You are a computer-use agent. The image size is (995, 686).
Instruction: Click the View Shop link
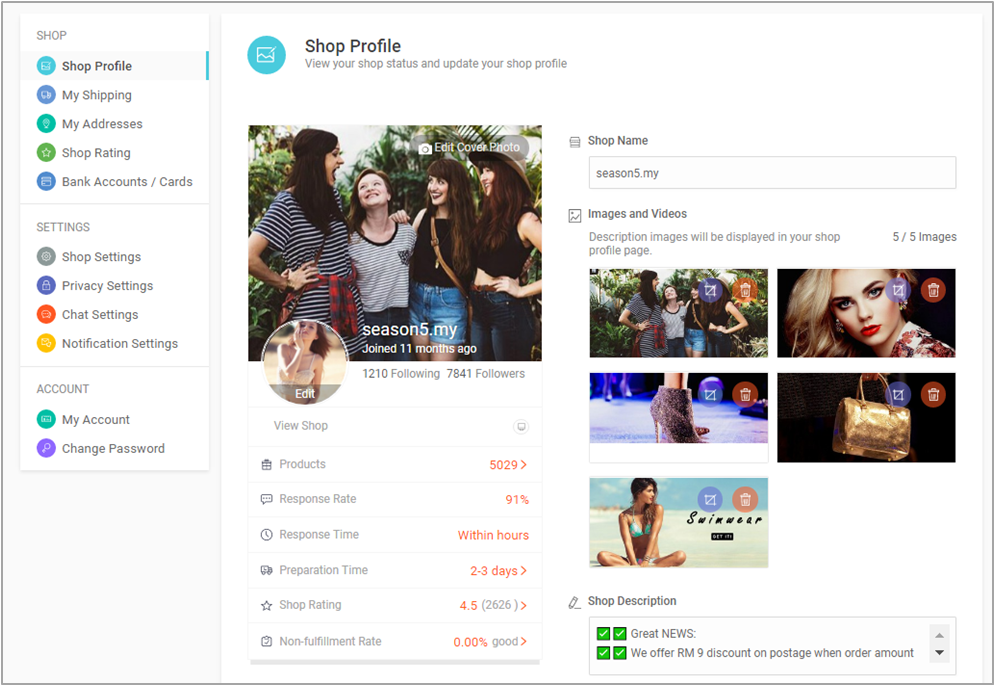point(301,425)
